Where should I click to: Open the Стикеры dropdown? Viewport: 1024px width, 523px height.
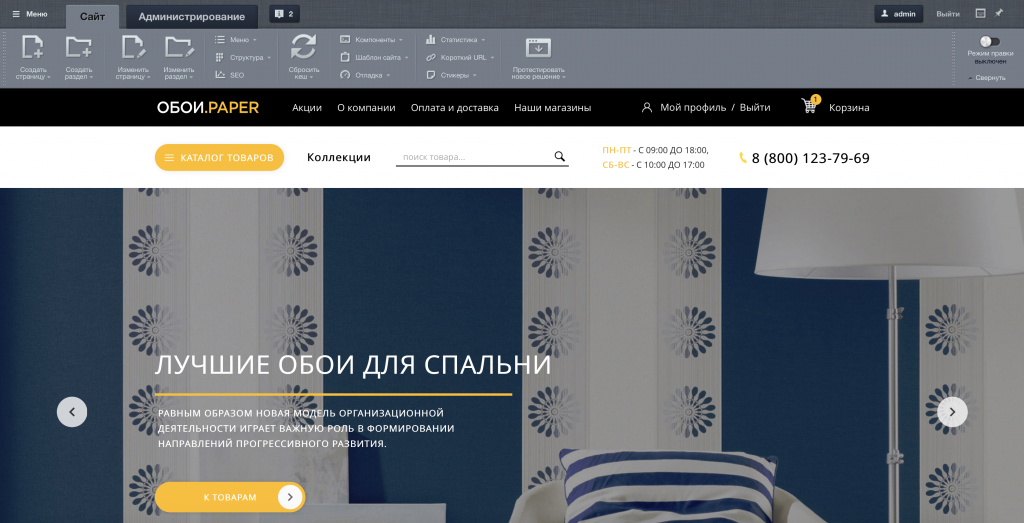[x=451, y=75]
